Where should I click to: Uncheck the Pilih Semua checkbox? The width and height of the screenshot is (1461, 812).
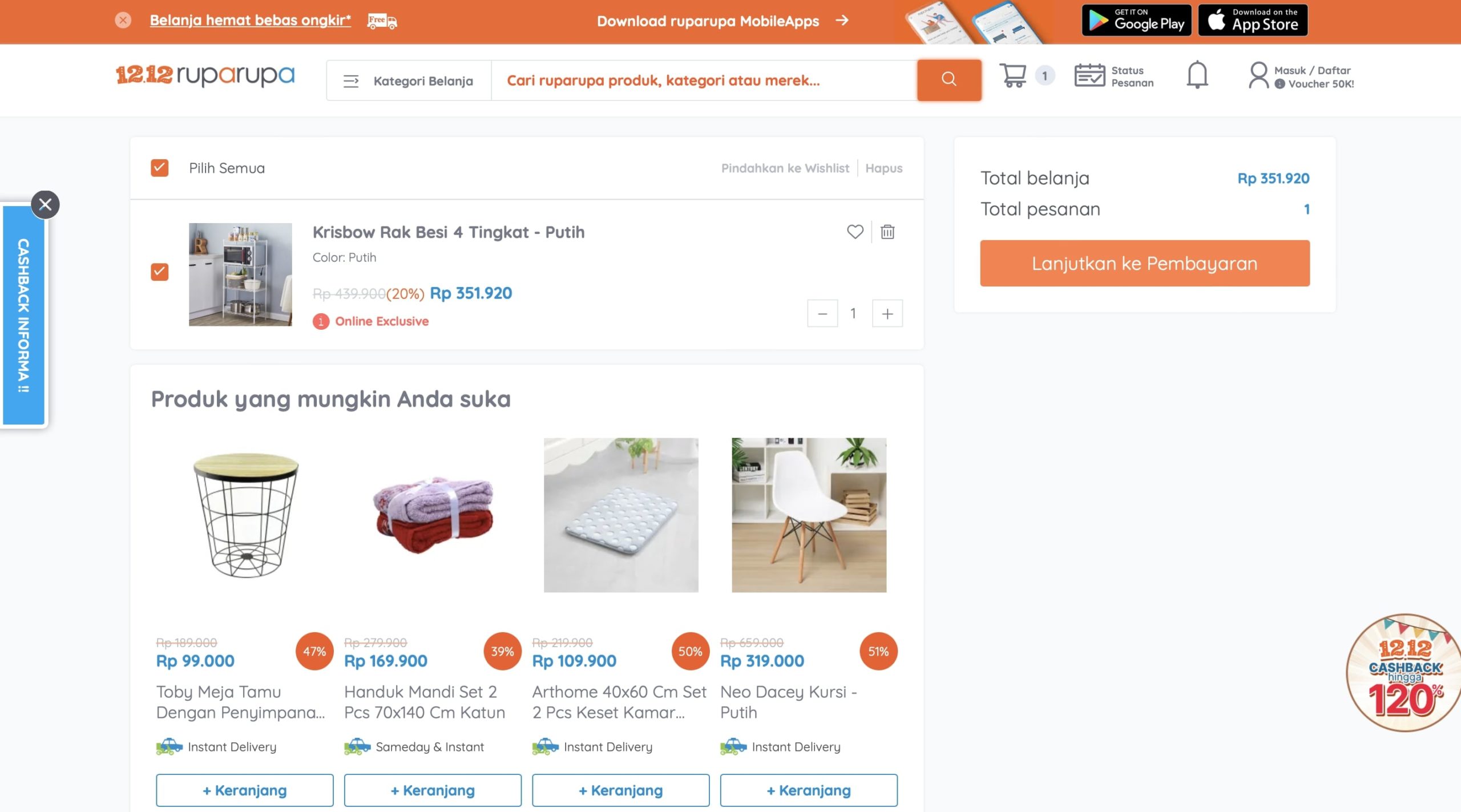click(x=160, y=168)
